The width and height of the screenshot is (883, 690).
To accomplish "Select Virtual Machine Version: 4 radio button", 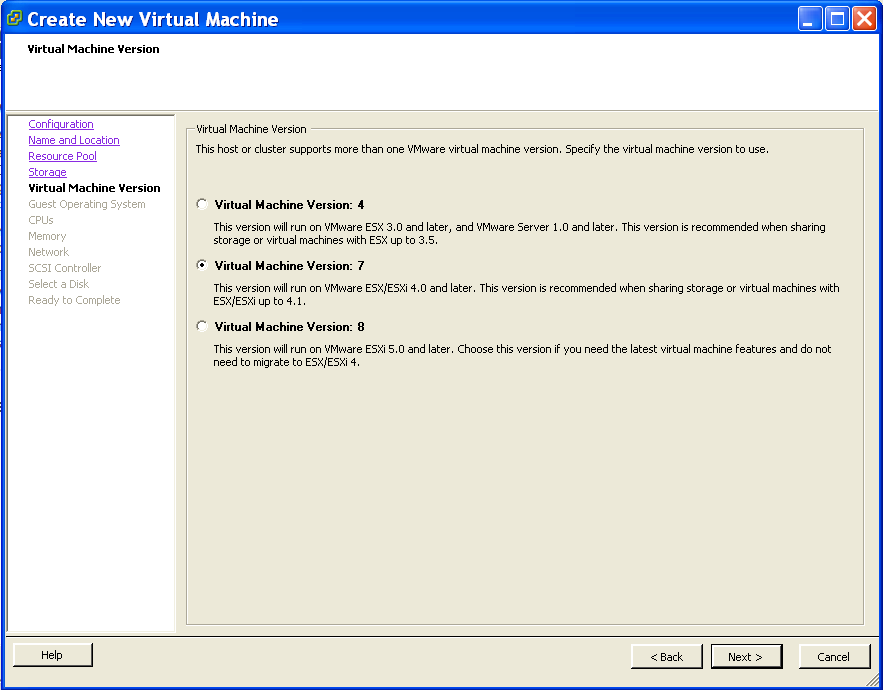I will click(x=202, y=204).
